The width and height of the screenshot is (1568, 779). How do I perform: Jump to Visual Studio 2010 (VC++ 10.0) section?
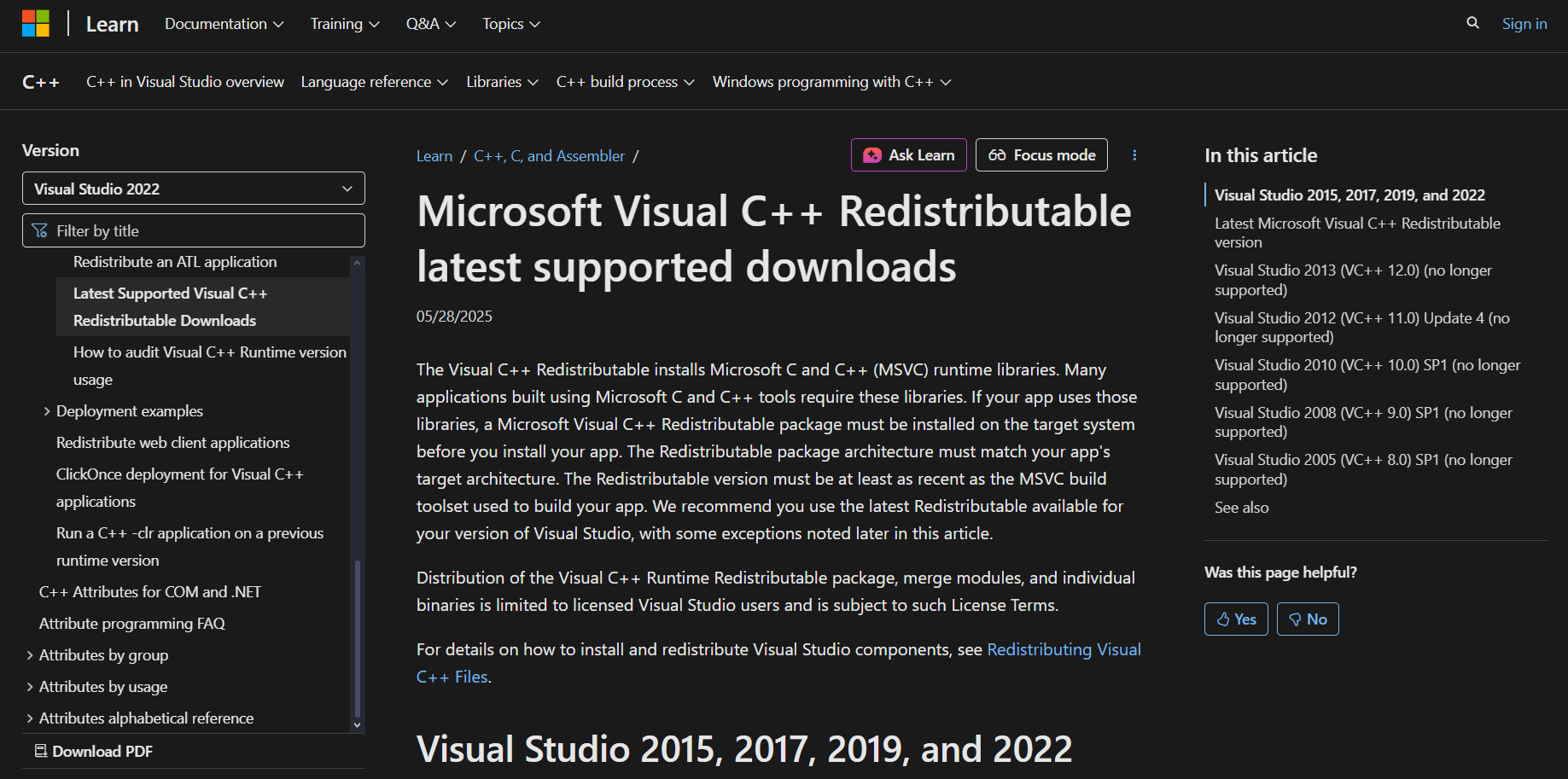pyautogui.click(x=1367, y=375)
